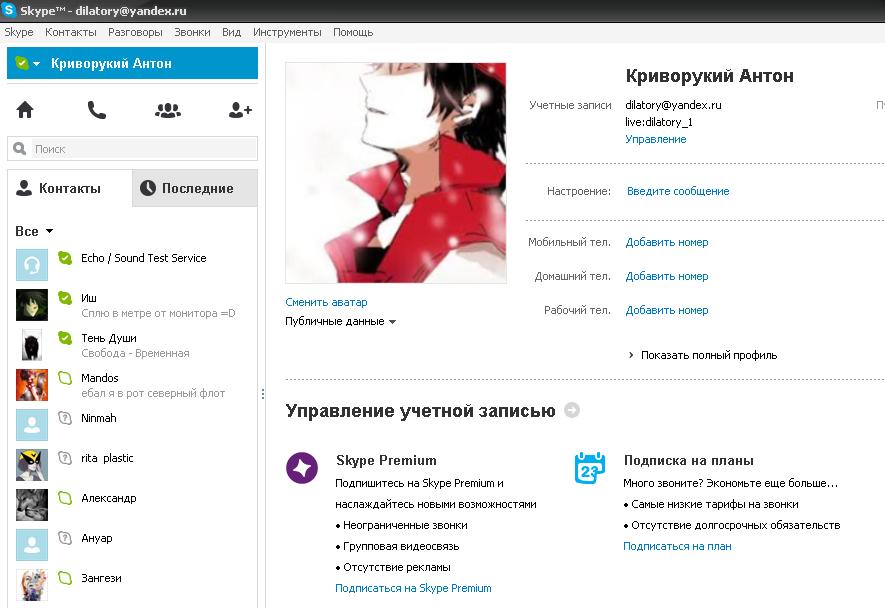Screen dimensions: 885x608
Task: Click the status icon next to Mandos
Action: pos(65,378)
